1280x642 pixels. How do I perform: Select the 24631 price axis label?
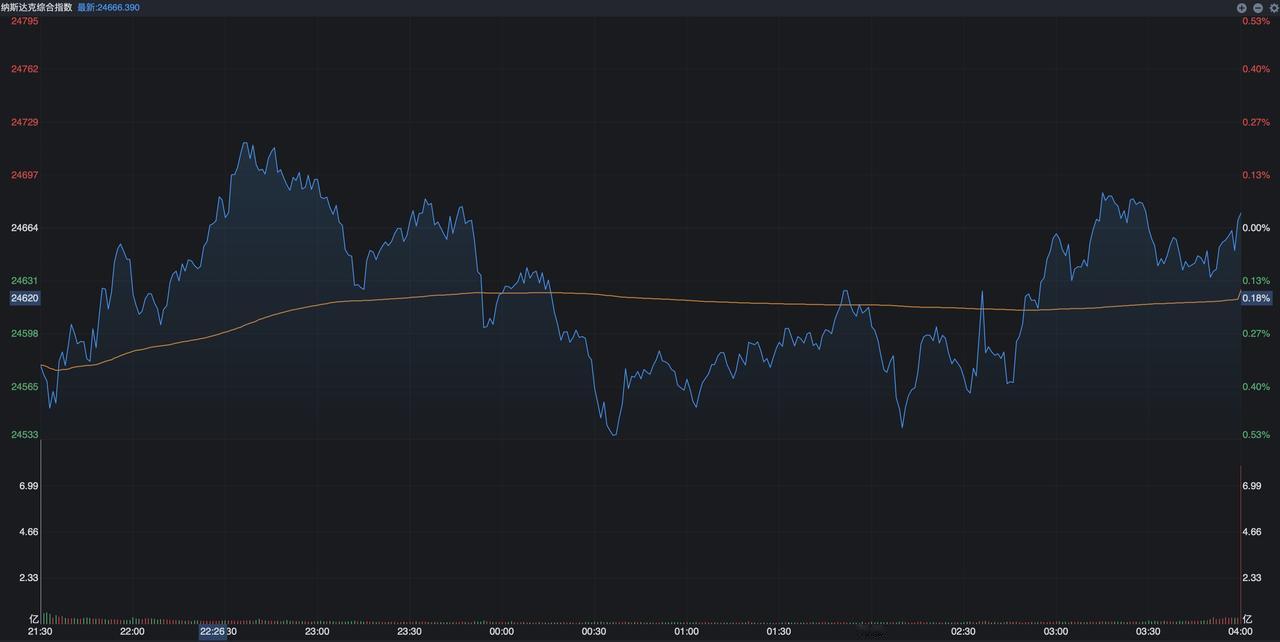[25, 281]
